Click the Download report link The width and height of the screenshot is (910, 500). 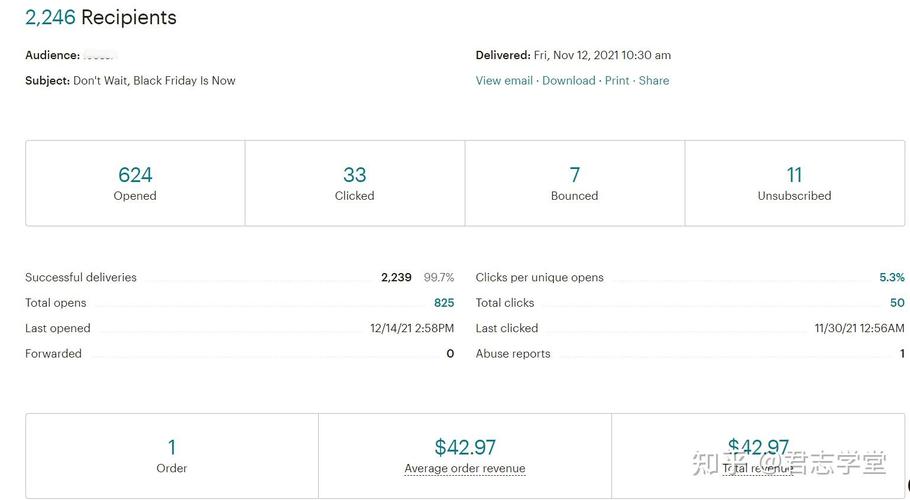[568, 81]
